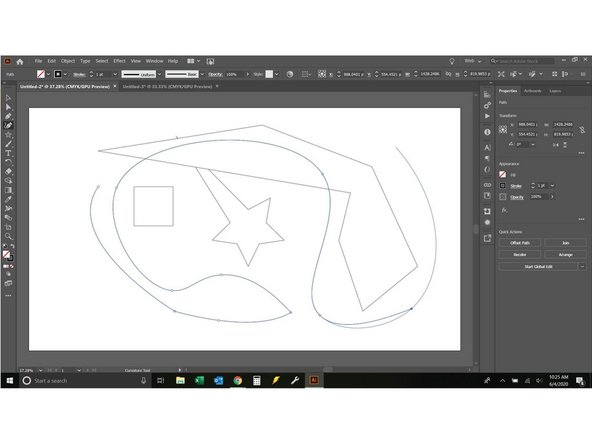The image size is (592, 444).
Task: Toggle constrain width and height proportions link
Action: point(582,130)
